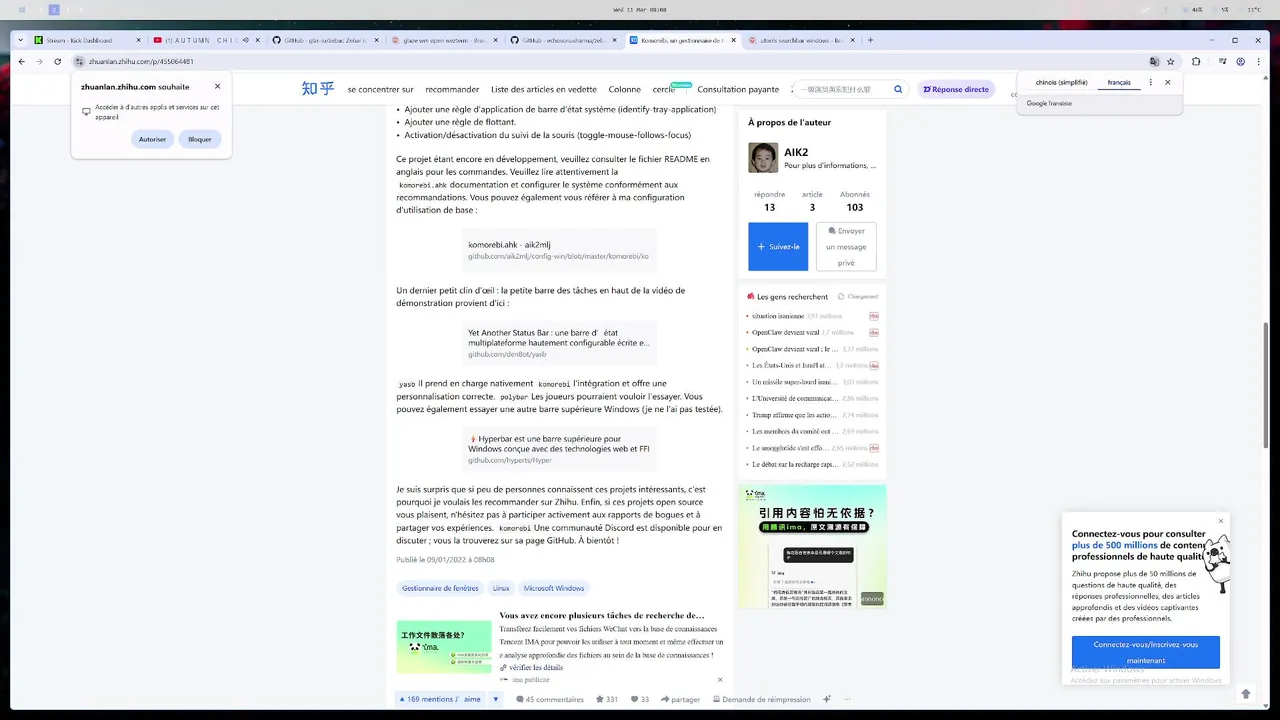Bookmark this page with the star icon
This screenshot has width=1280, height=720.
point(1171,61)
